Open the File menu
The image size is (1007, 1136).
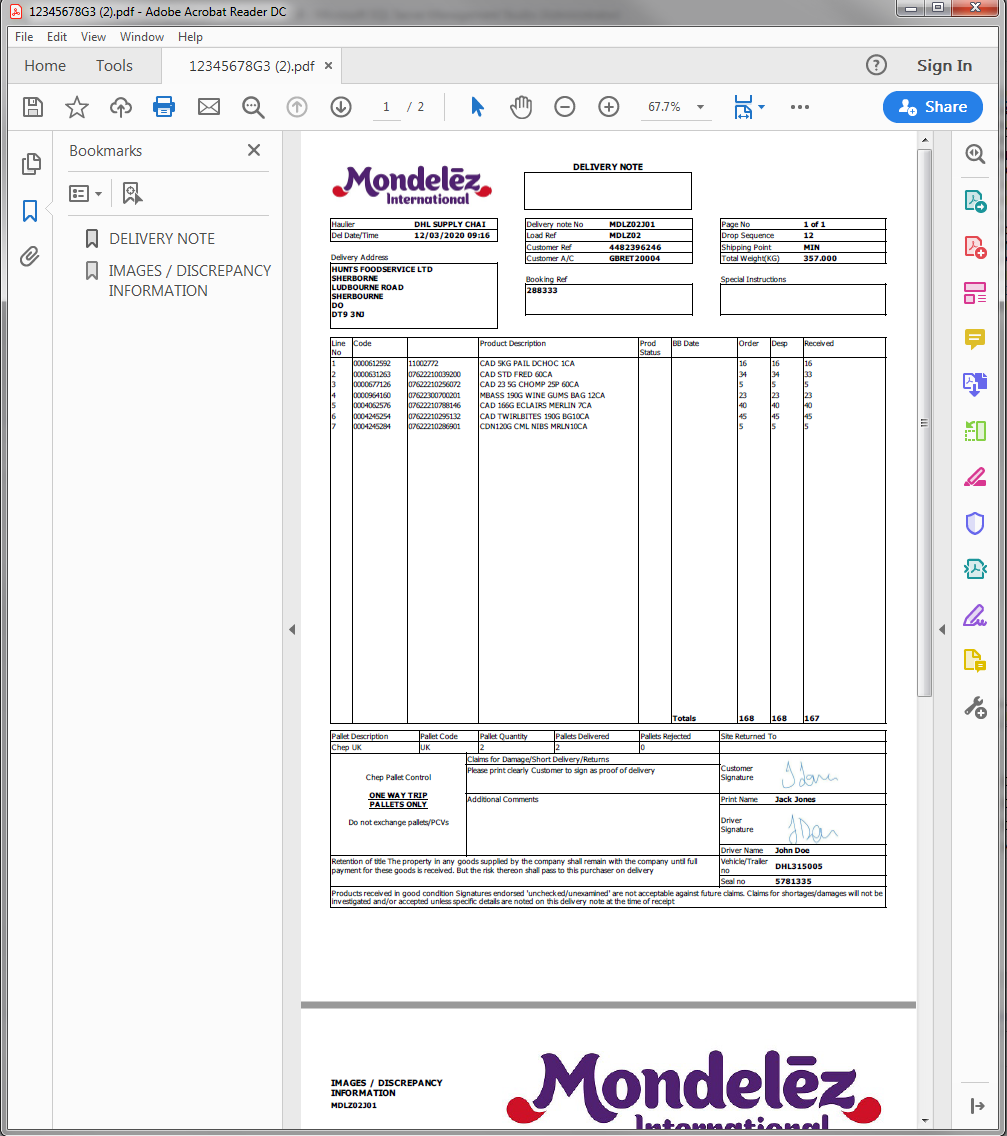[24, 37]
